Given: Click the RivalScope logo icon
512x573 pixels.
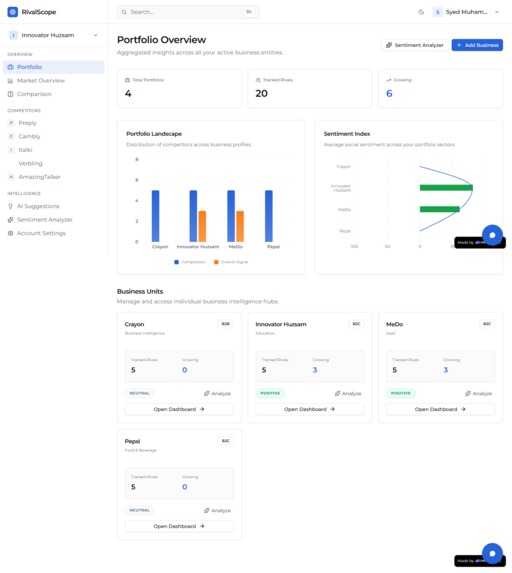Looking at the screenshot, I should pos(12,12).
